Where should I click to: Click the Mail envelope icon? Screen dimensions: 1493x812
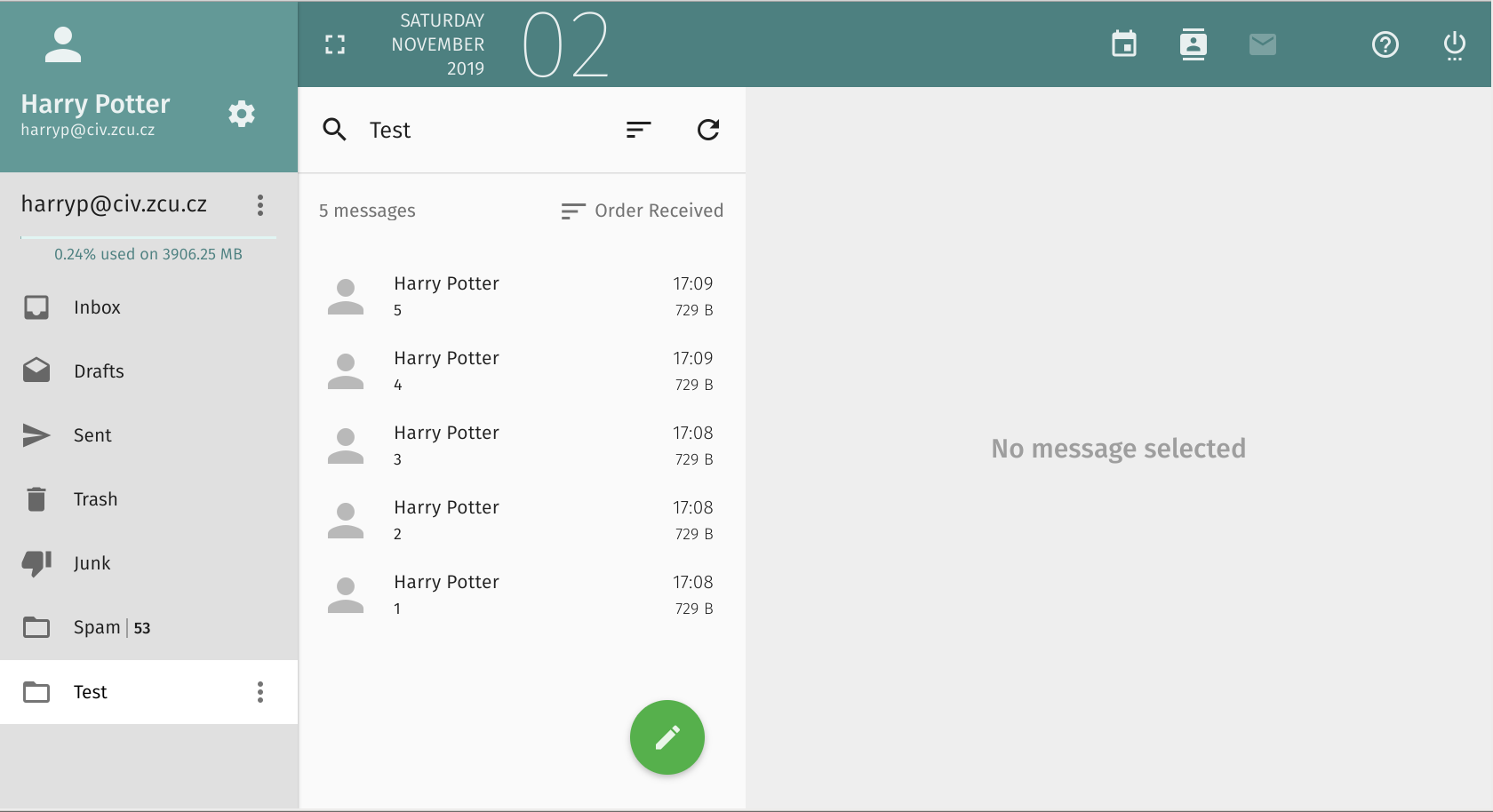coord(1262,44)
